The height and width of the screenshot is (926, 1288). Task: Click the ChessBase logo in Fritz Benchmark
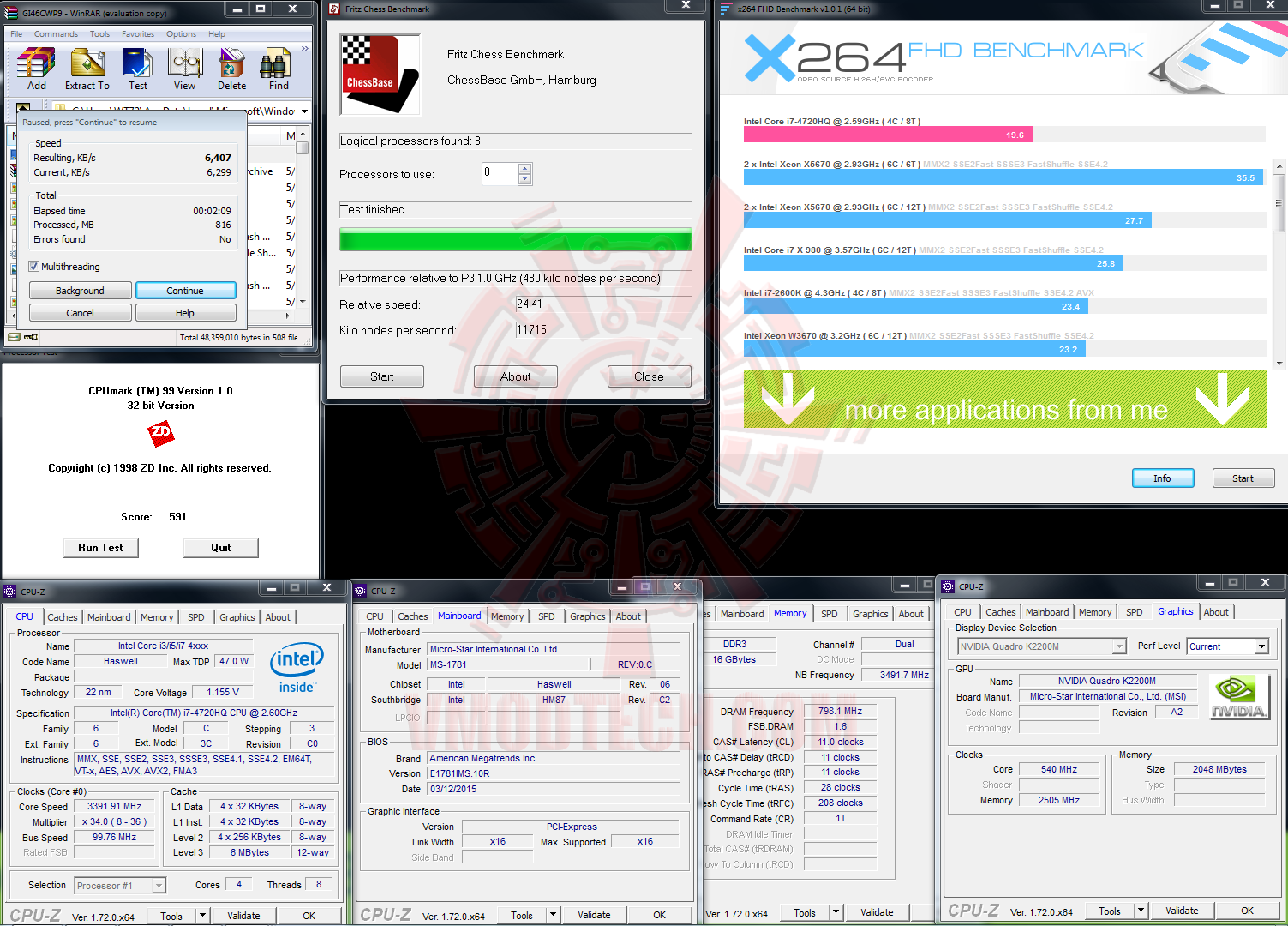click(380, 75)
